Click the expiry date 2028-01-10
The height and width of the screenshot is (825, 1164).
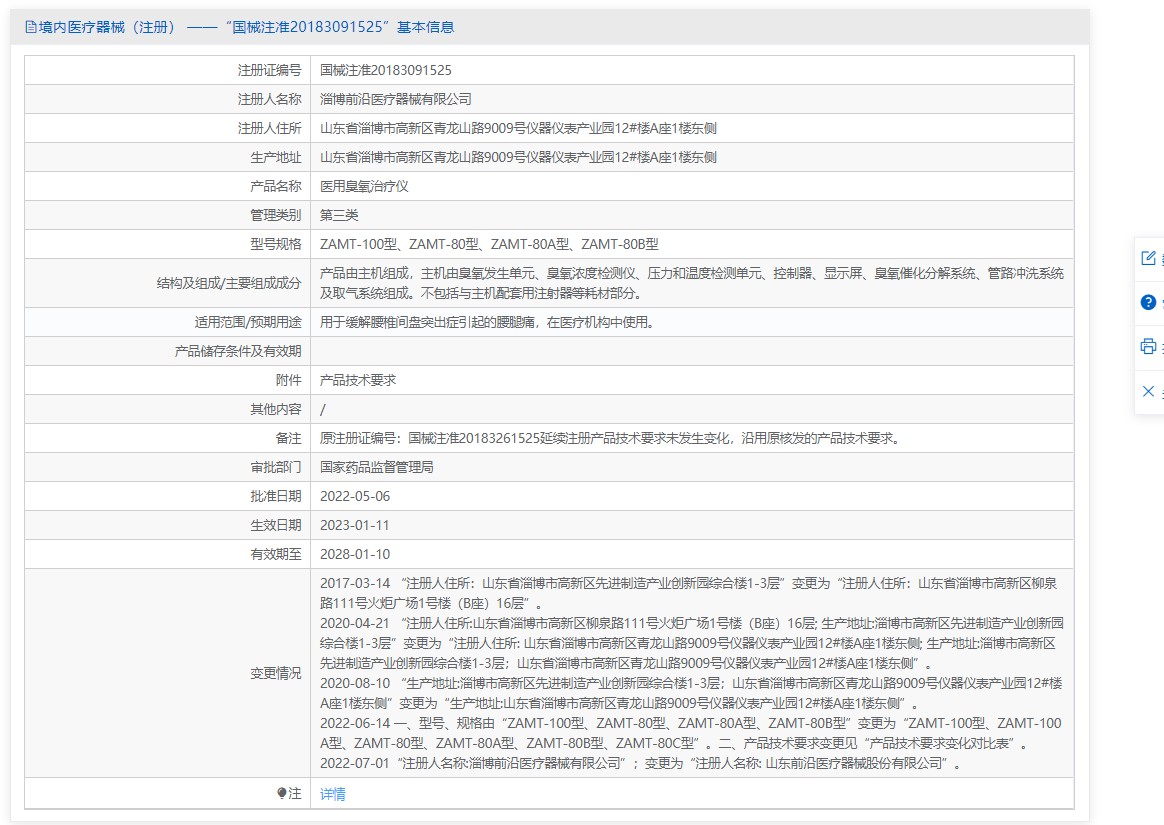coord(355,554)
